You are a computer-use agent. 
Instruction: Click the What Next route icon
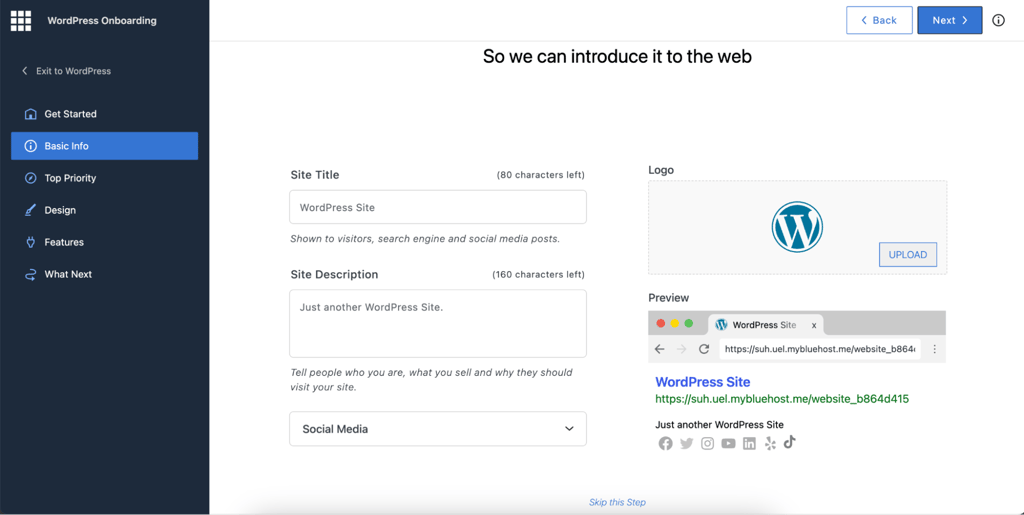pos(30,274)
